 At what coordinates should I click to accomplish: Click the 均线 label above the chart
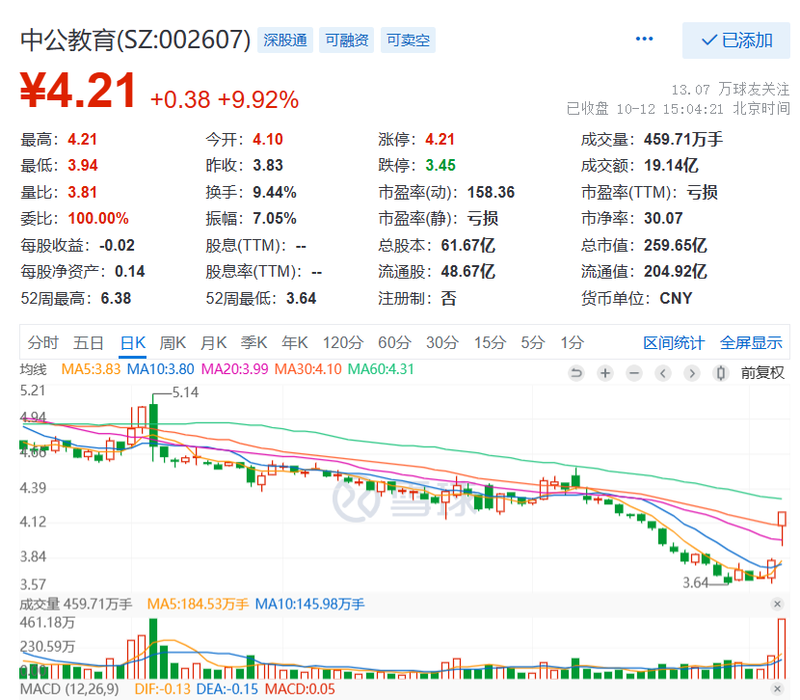[33, 369]
